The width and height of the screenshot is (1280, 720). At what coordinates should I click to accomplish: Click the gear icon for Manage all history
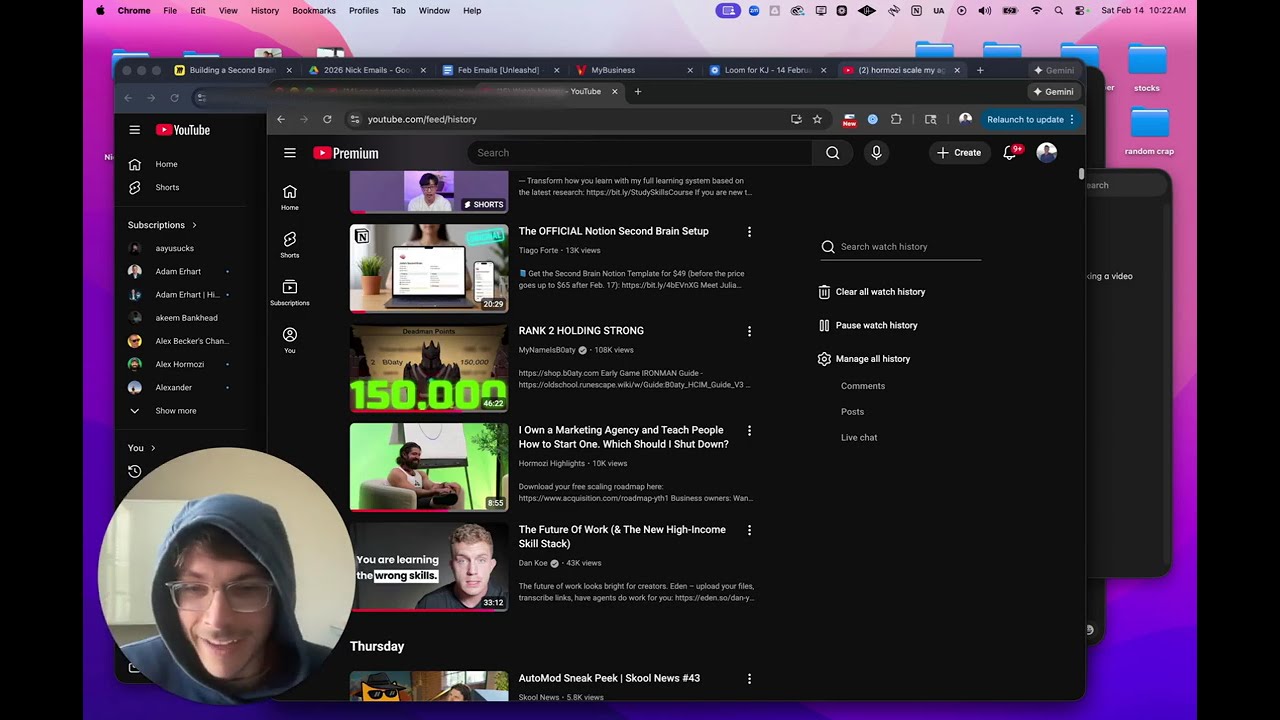tap(824, 359)
